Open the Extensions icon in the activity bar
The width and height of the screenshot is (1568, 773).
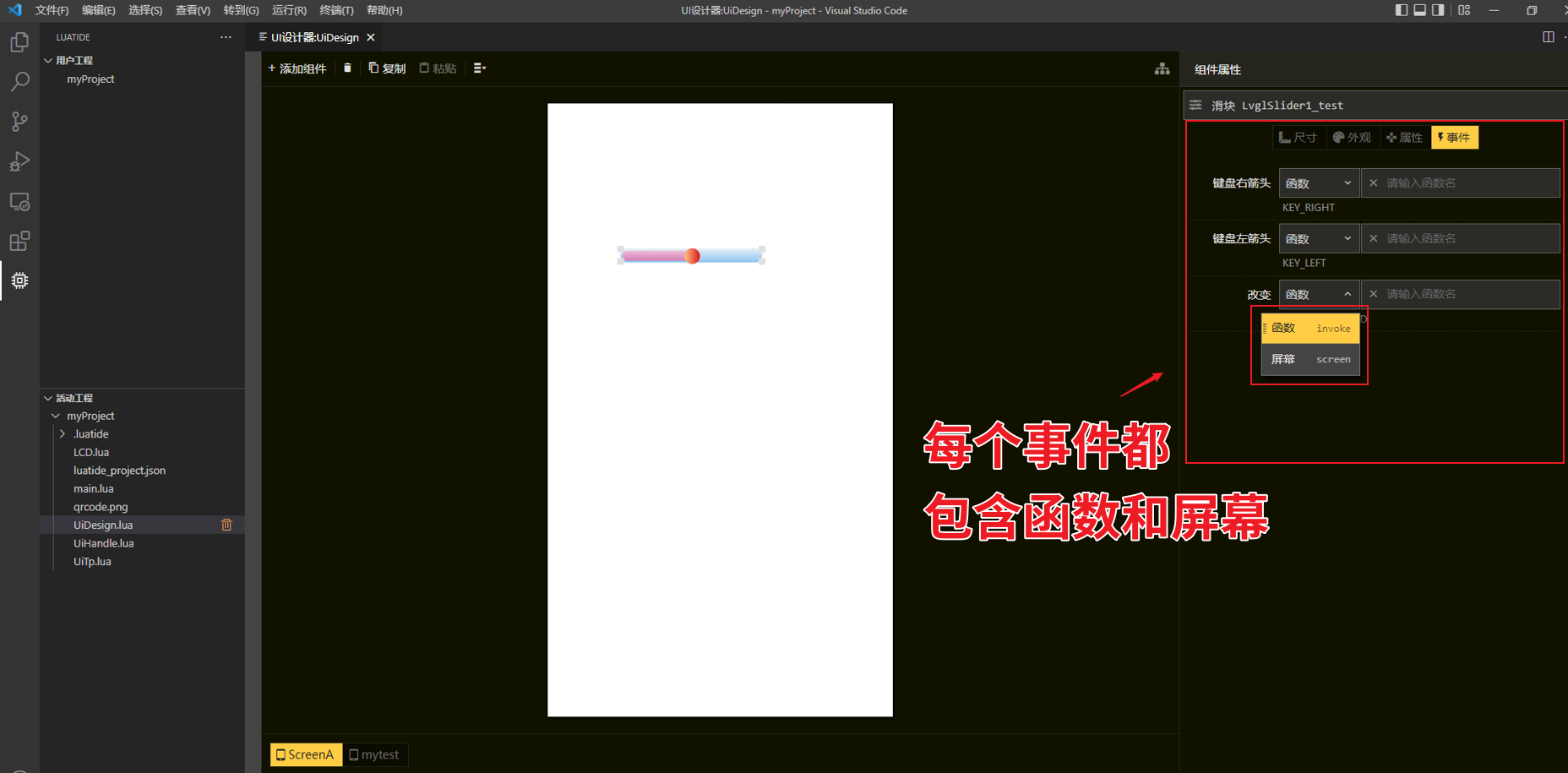(20, 241)
